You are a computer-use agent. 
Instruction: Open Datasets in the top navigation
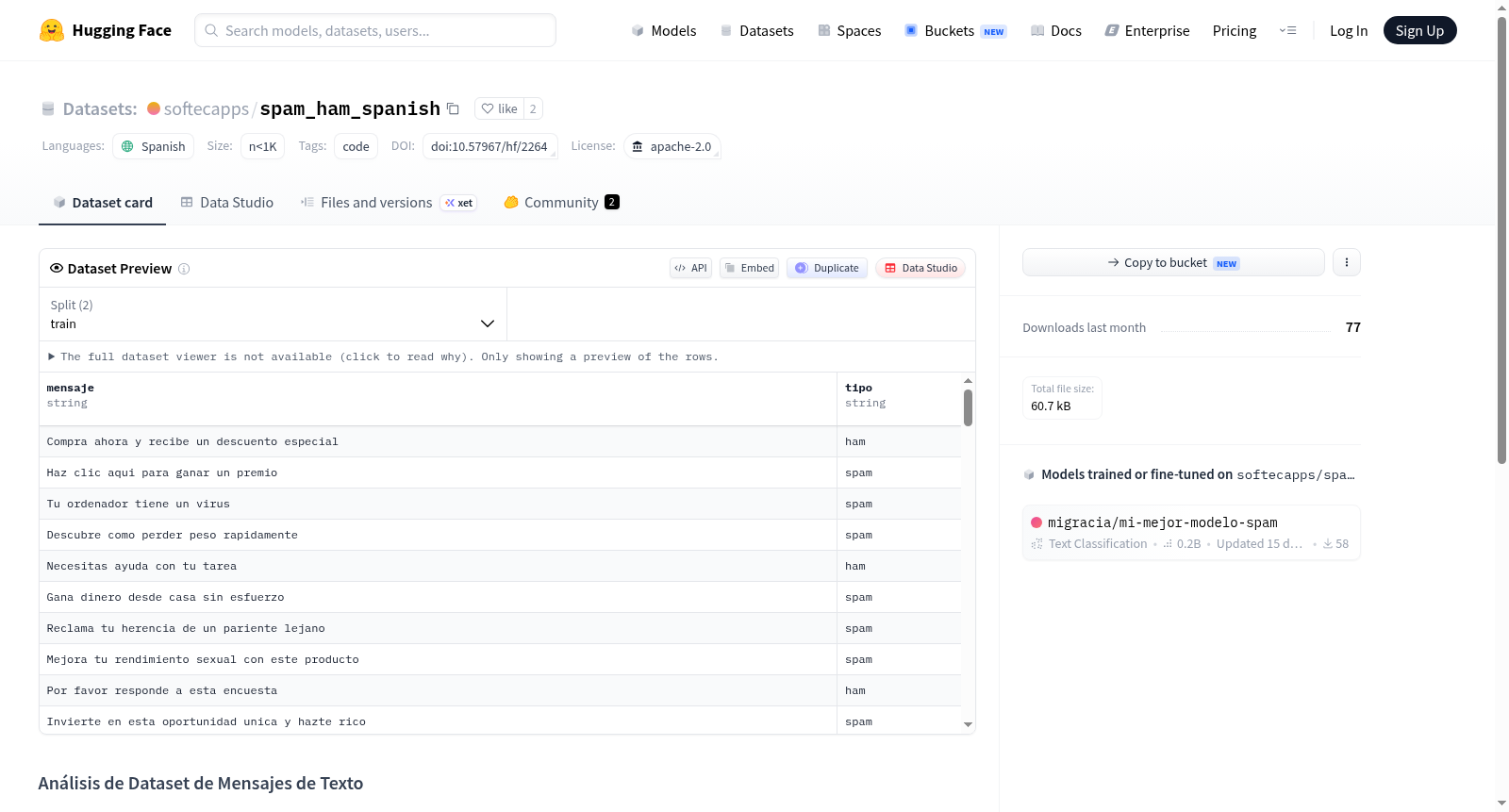(756, 30)
